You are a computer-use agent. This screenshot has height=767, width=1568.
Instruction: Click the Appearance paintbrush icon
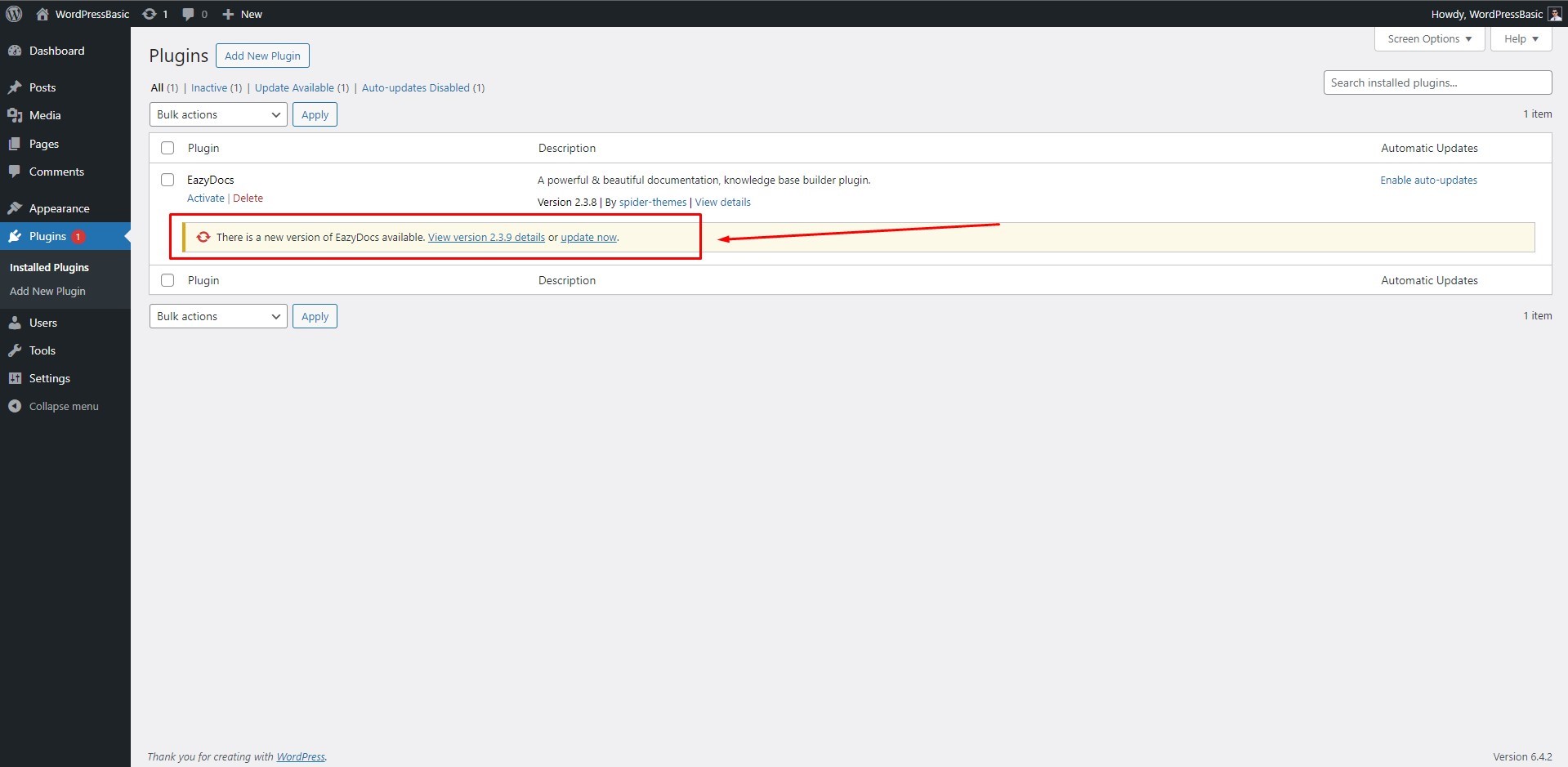point(15,208)
